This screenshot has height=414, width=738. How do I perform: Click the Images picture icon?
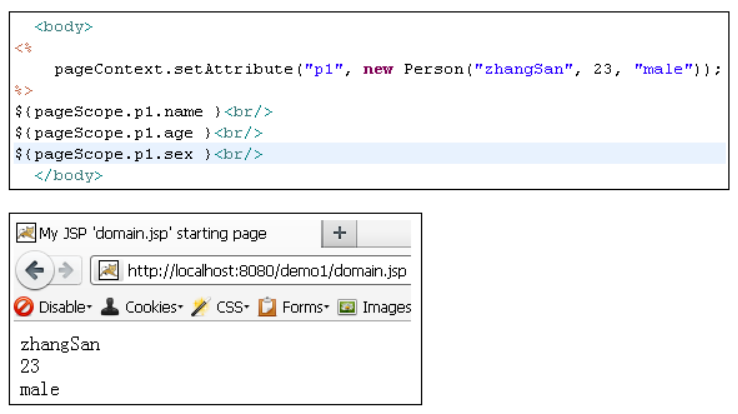[x=347, y=307]
